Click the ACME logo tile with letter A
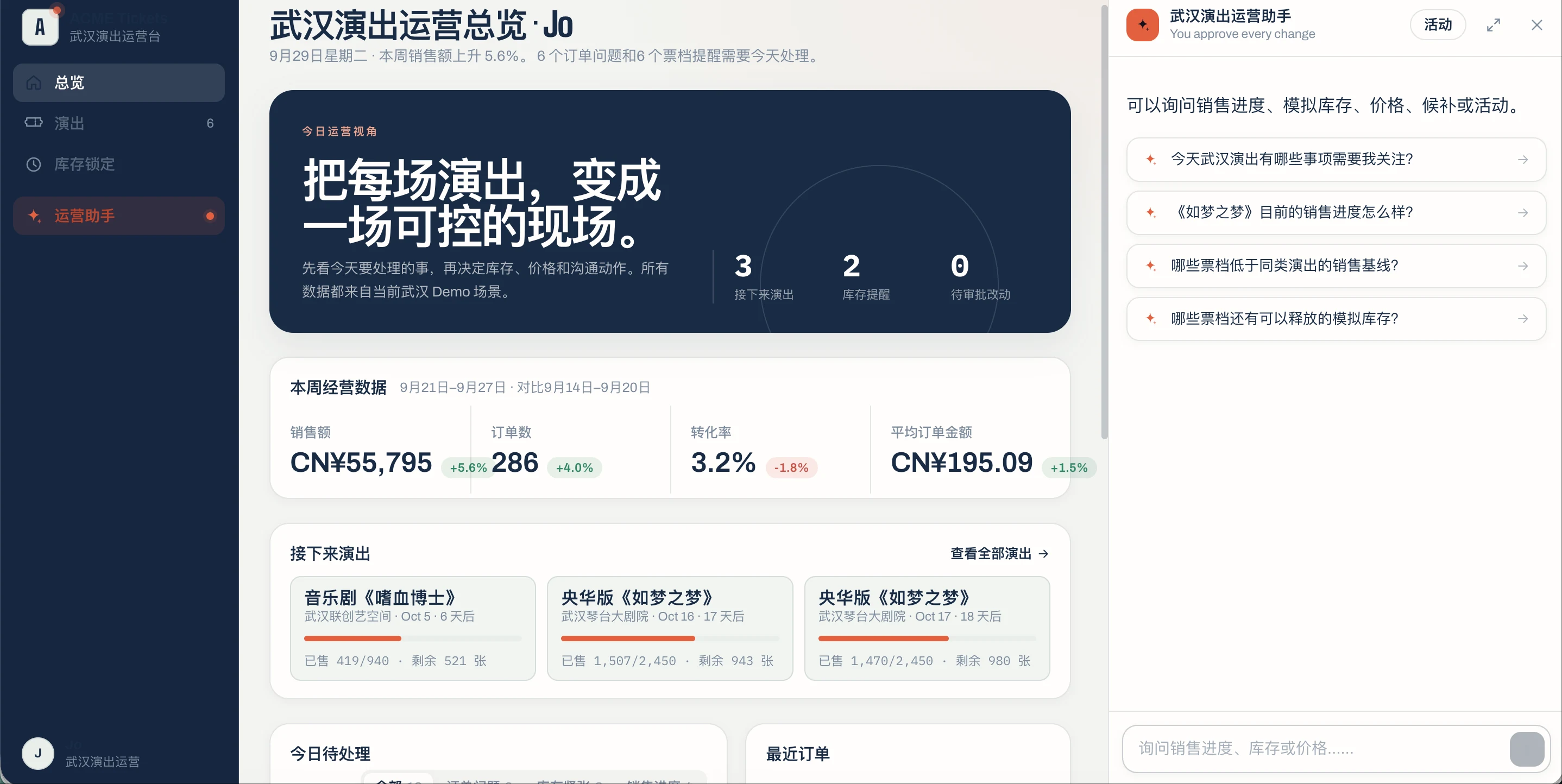Screen dimensions: 1562x784 (40, 27)
